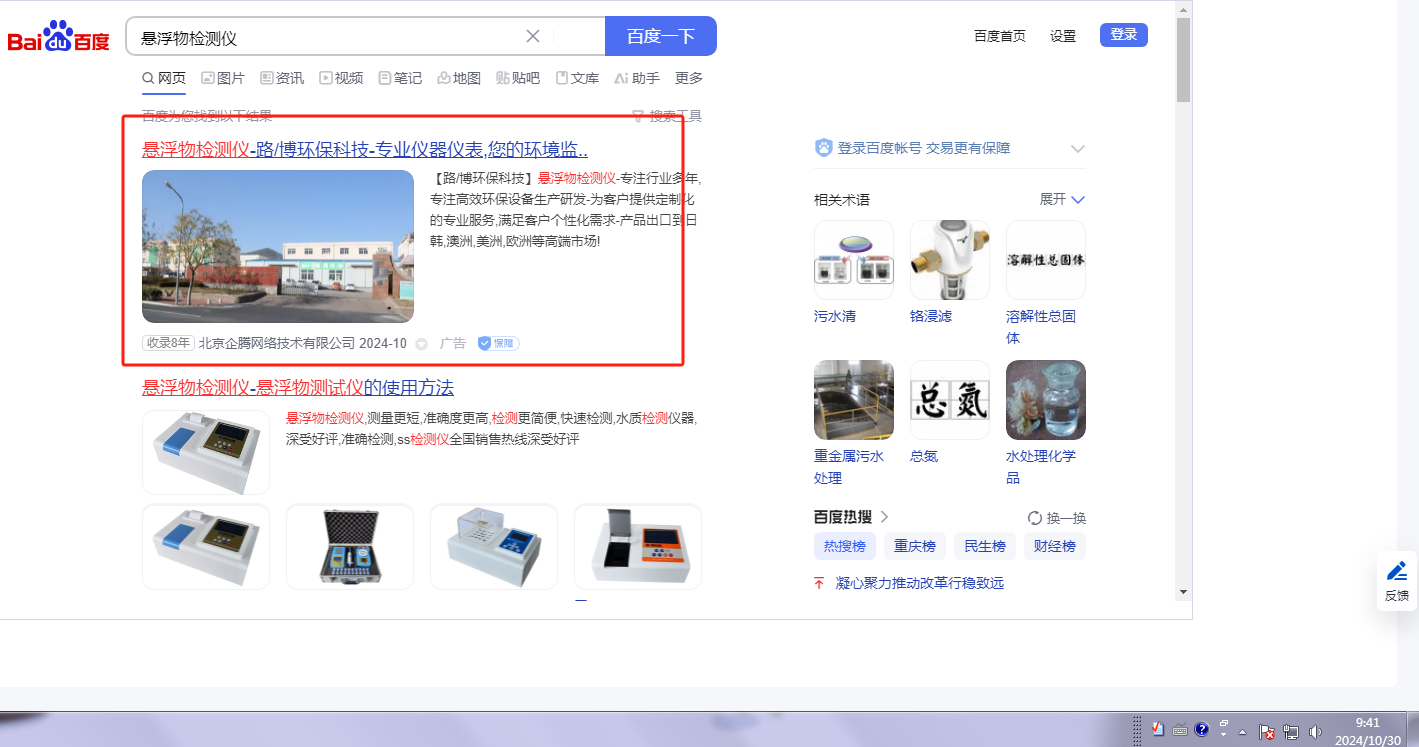Open the language bar options arrow
The image size is (1419, 747).
(x=1223, y=735)
